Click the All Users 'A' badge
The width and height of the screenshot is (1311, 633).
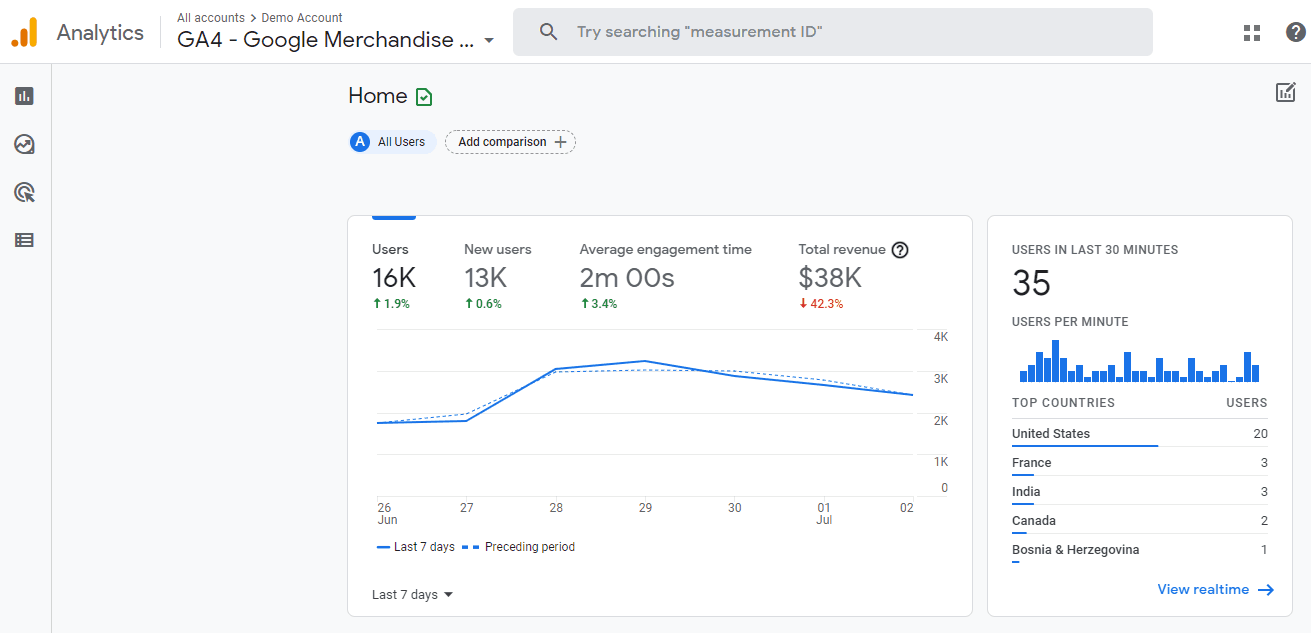pyautogui.click(x=360, y=142)
